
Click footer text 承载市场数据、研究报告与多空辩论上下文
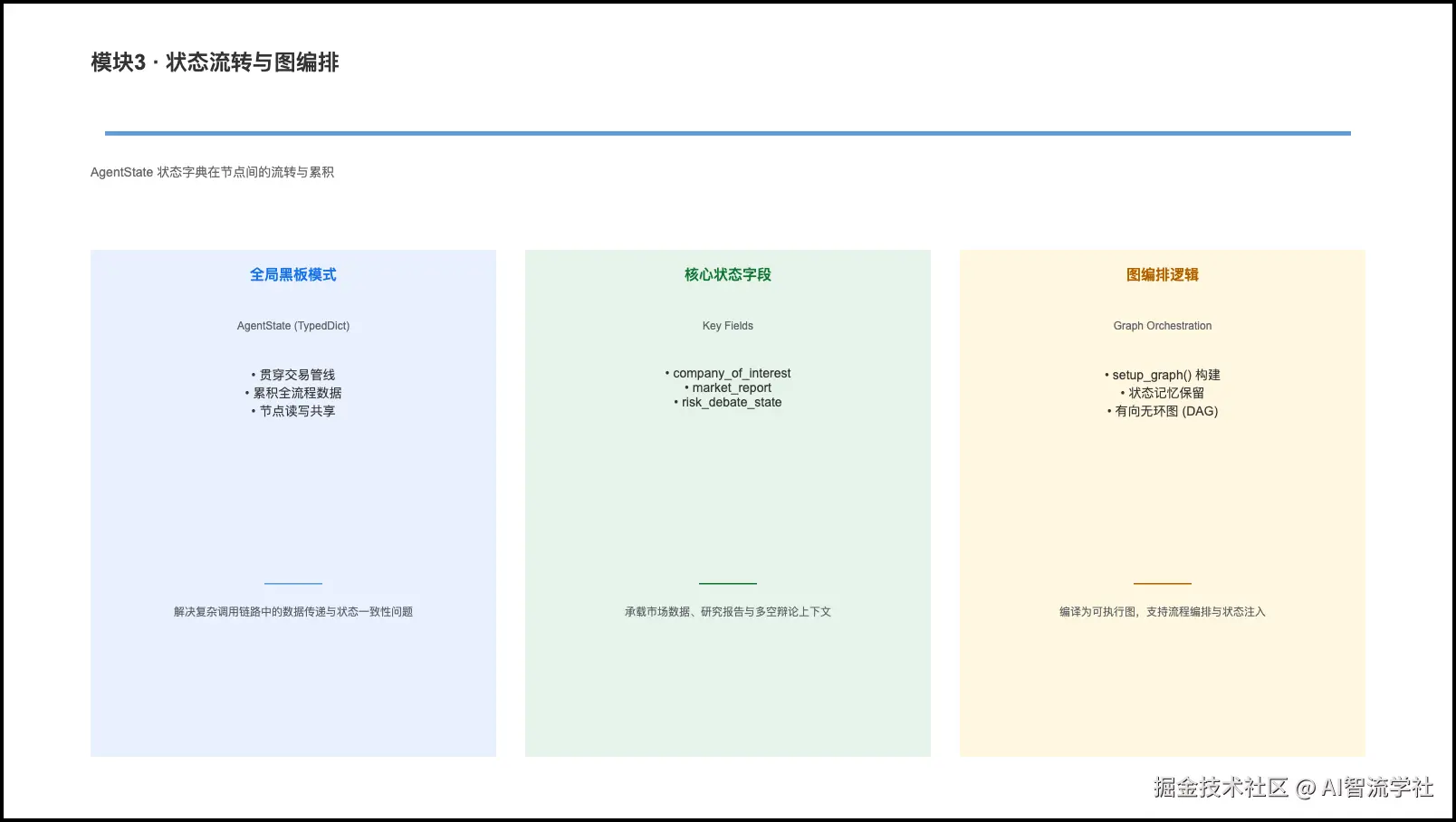tap(728, 612)
